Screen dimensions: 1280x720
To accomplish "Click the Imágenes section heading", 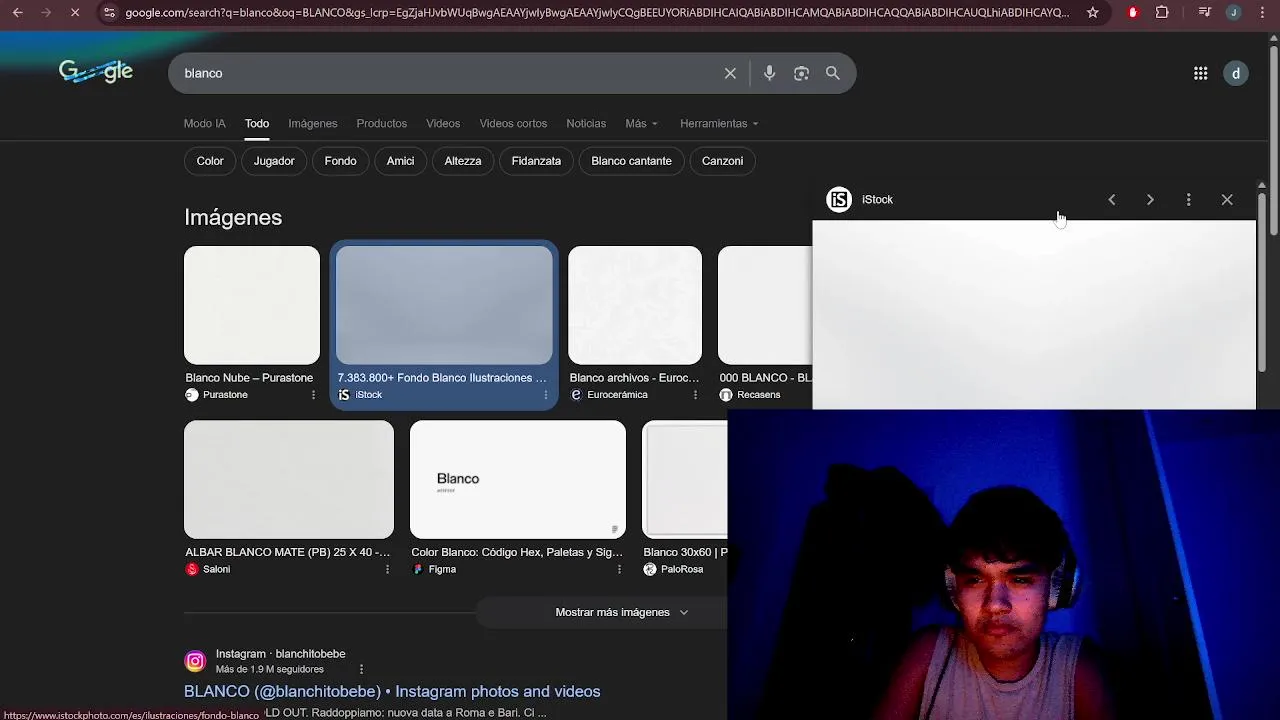I will [x=233, y=217].
